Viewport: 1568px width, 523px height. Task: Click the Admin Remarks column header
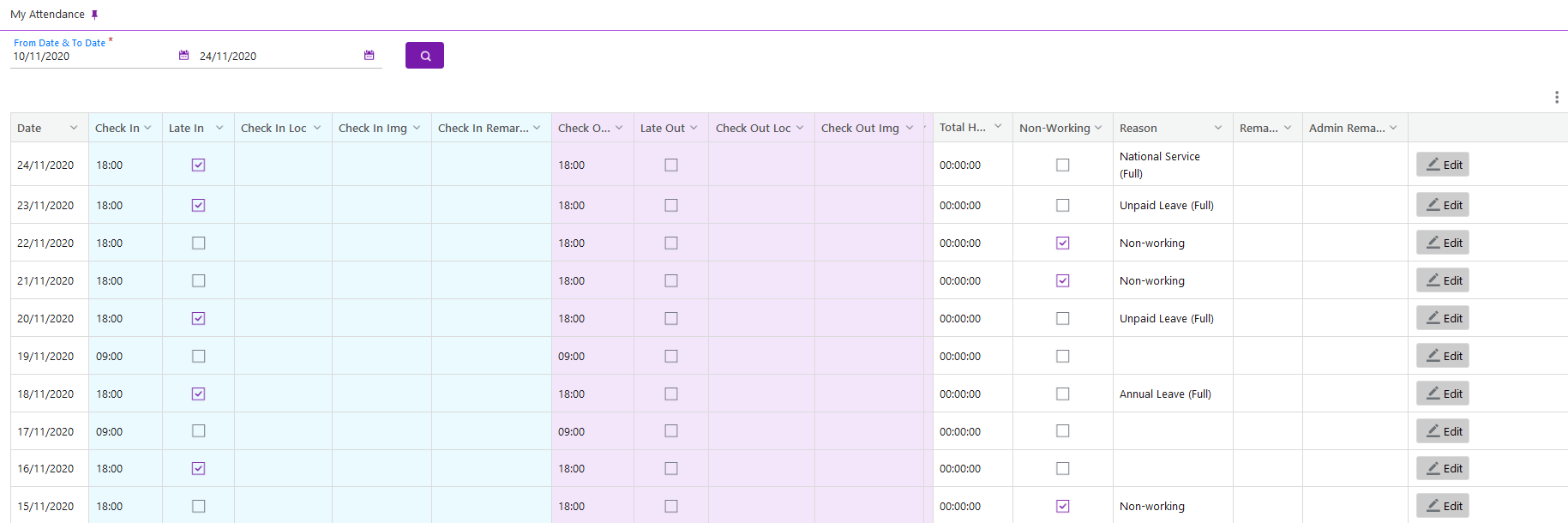pyautogui.click(x=1346, y=128)
